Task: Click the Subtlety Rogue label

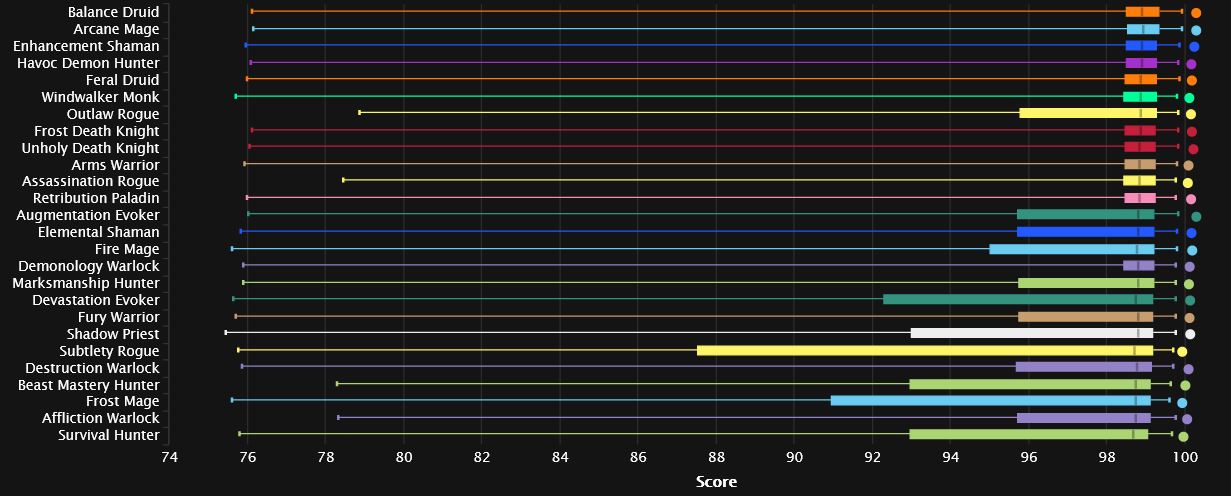Action: (109, 351)
